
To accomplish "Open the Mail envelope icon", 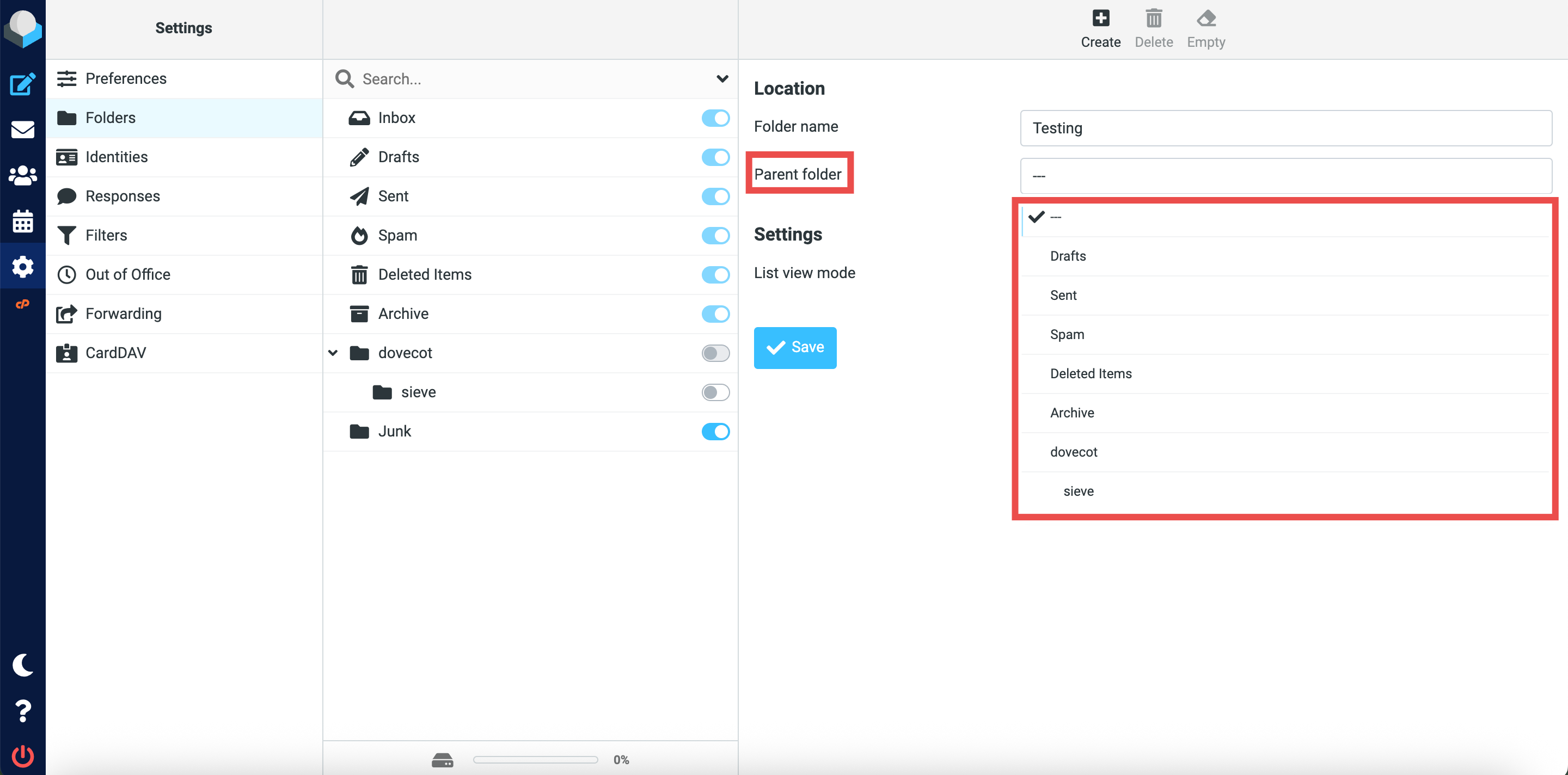I will coord(22,130).
